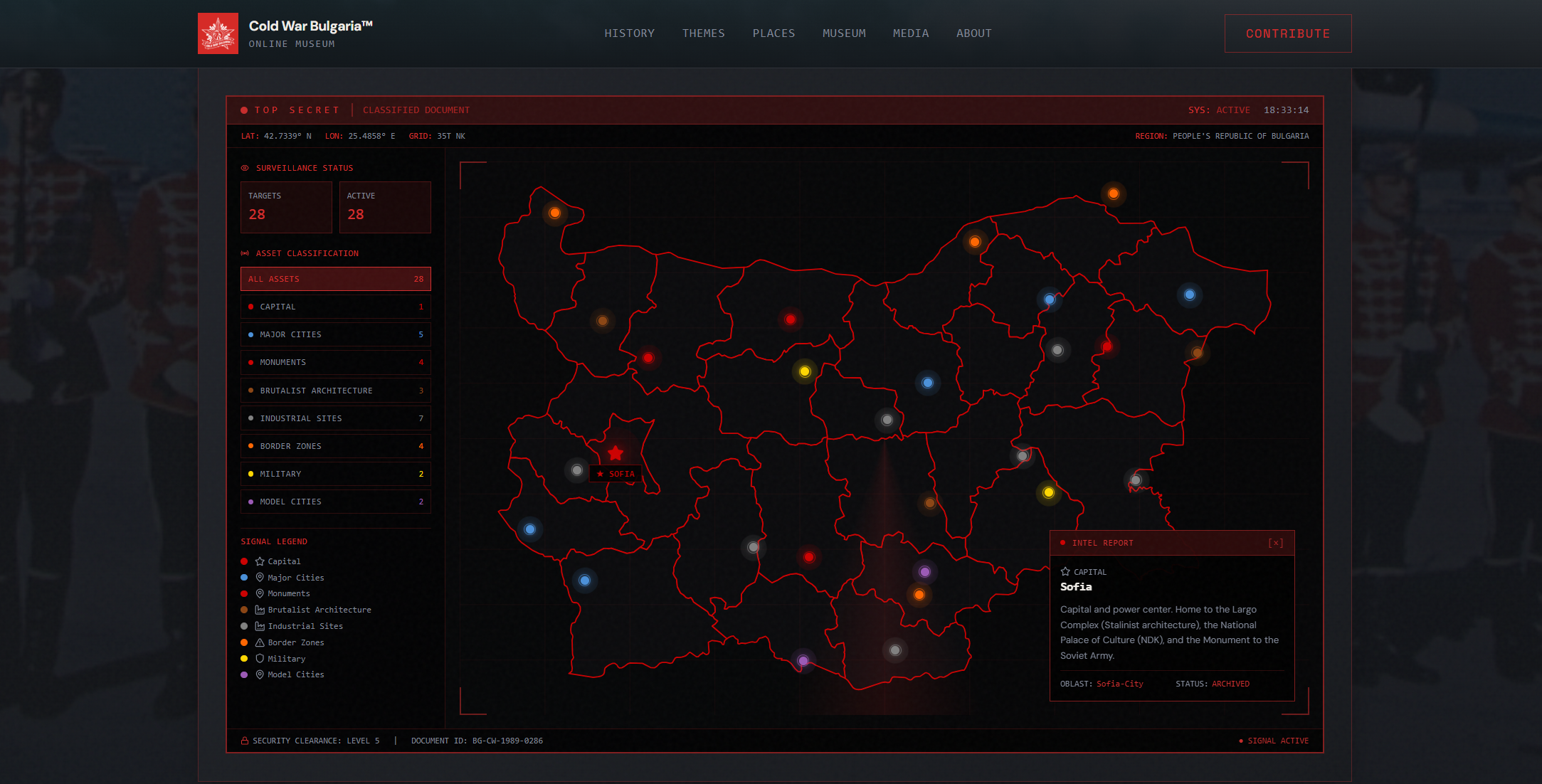Click the Sofia label on map
This screenshot has width=1542, height=784.
(616, 474)
